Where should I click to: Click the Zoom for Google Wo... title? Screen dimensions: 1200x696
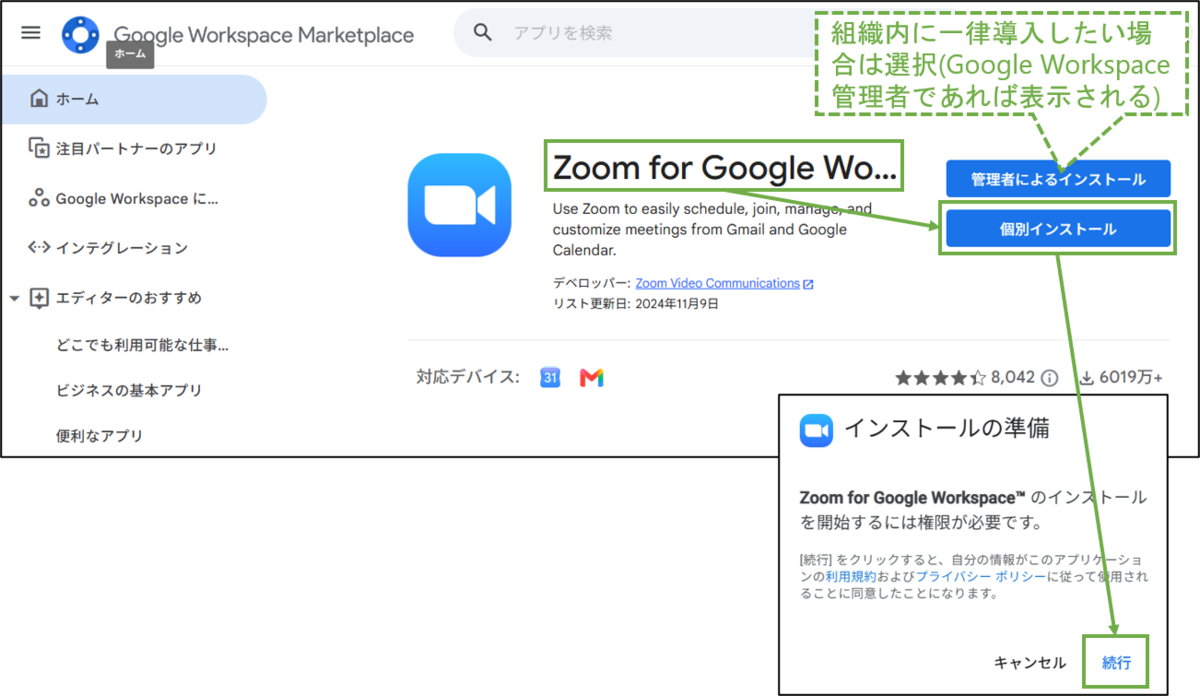click(x=724, y=167)
